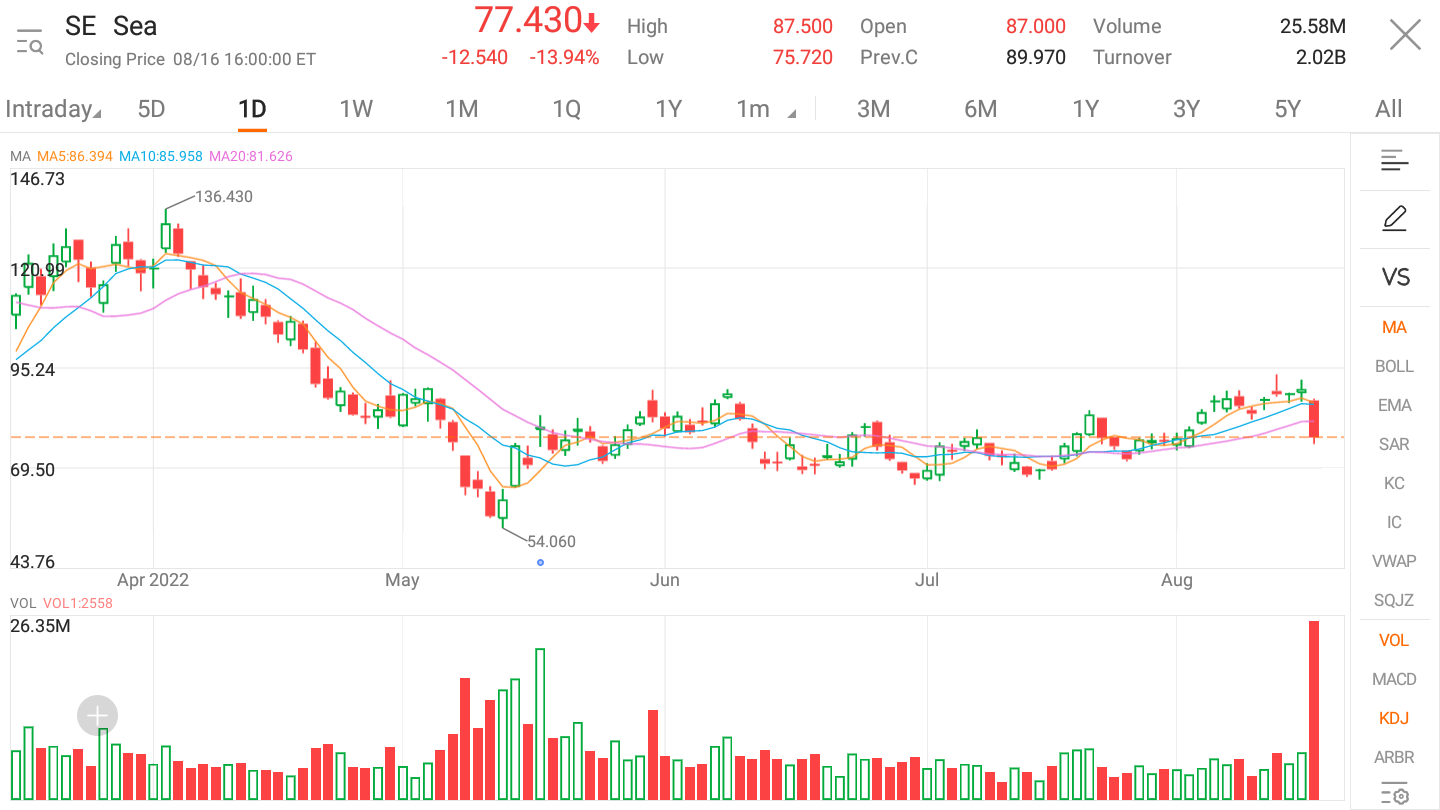Open the chart list menu icon
The image size is (1440, 810).
[1394, 160]
